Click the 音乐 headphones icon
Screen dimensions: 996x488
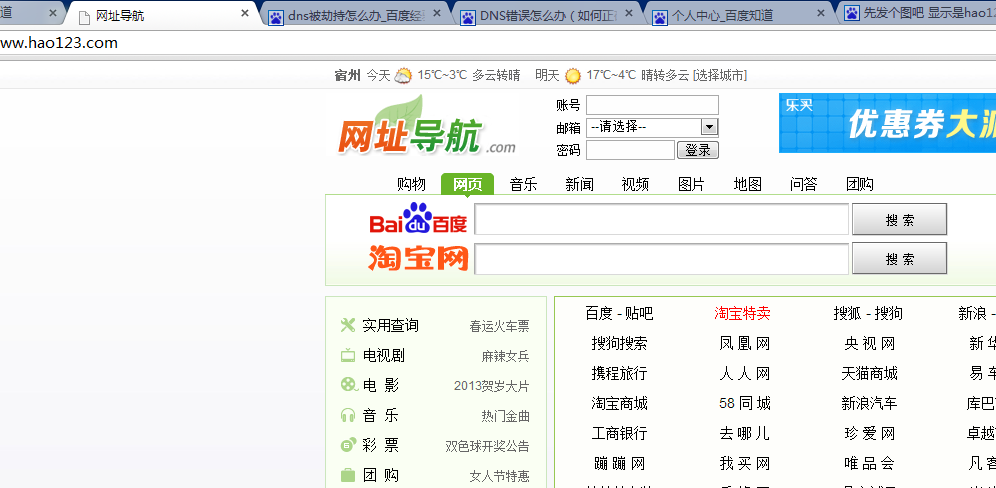pos(347,416)
